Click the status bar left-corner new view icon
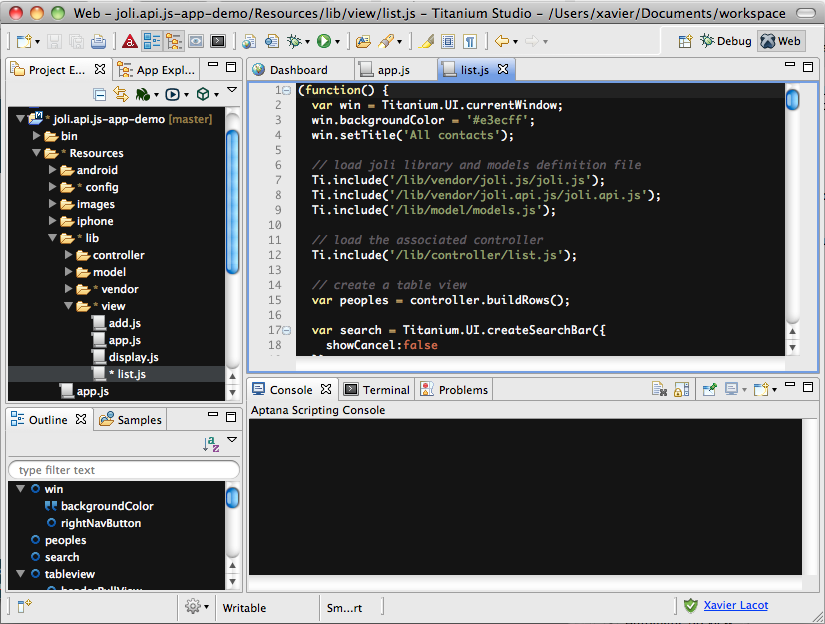825x624 pixels. (x=24, y=606)
